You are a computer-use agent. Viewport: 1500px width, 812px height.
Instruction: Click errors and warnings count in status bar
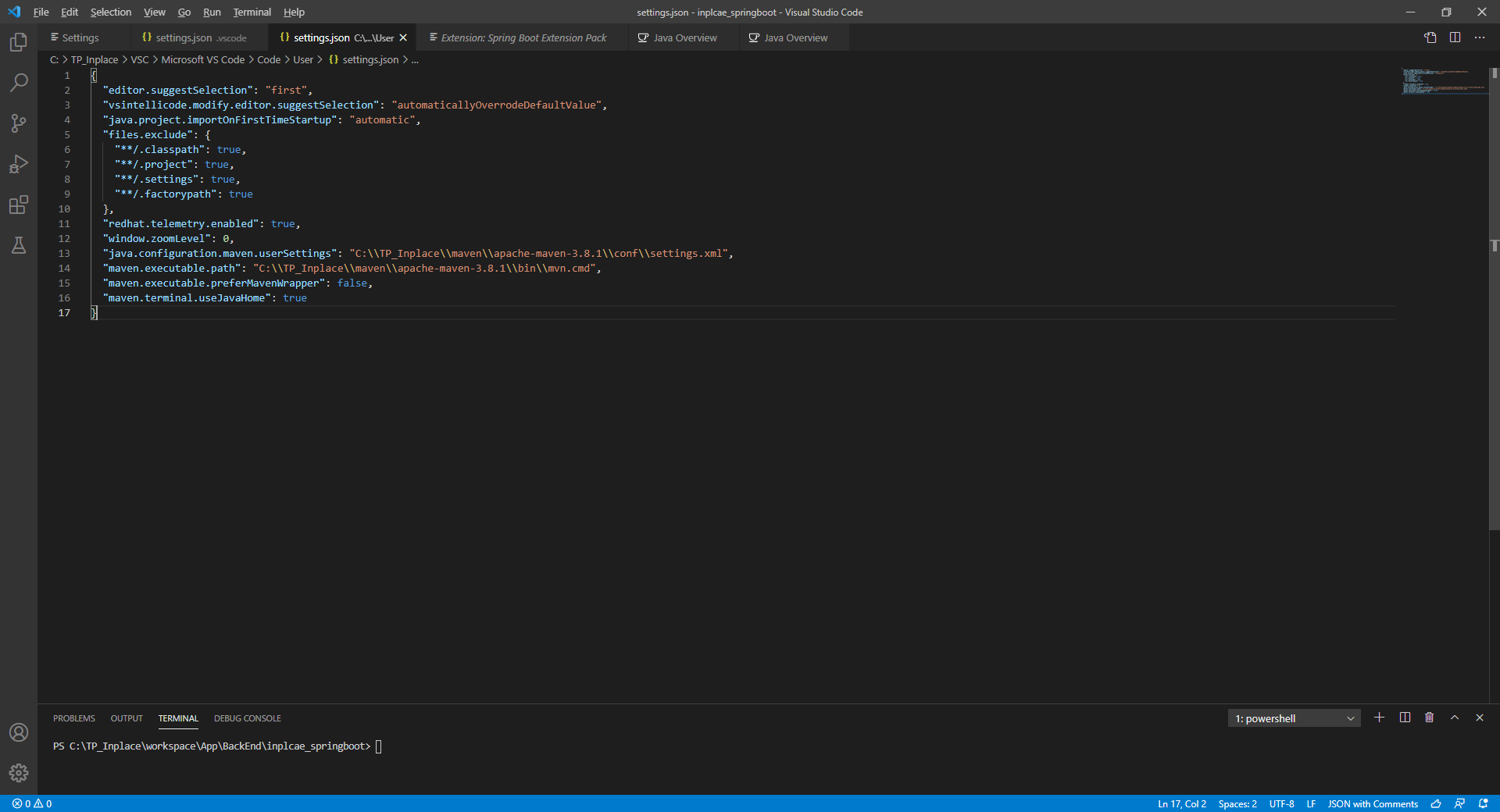[x=32, y=803]
